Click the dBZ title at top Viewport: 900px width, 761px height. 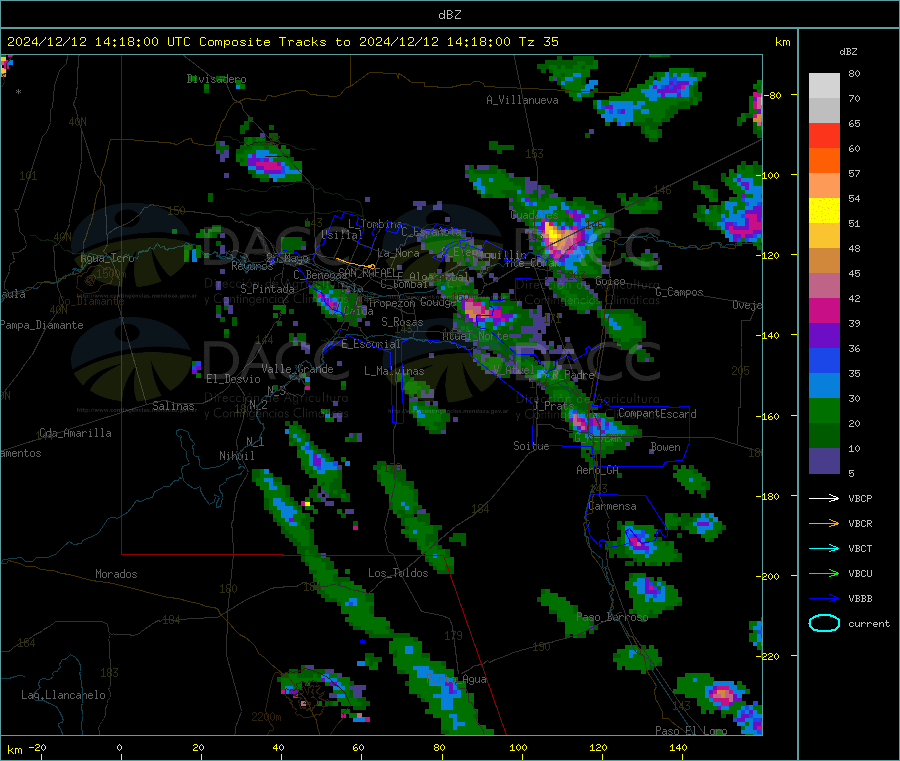pos(449,15)
